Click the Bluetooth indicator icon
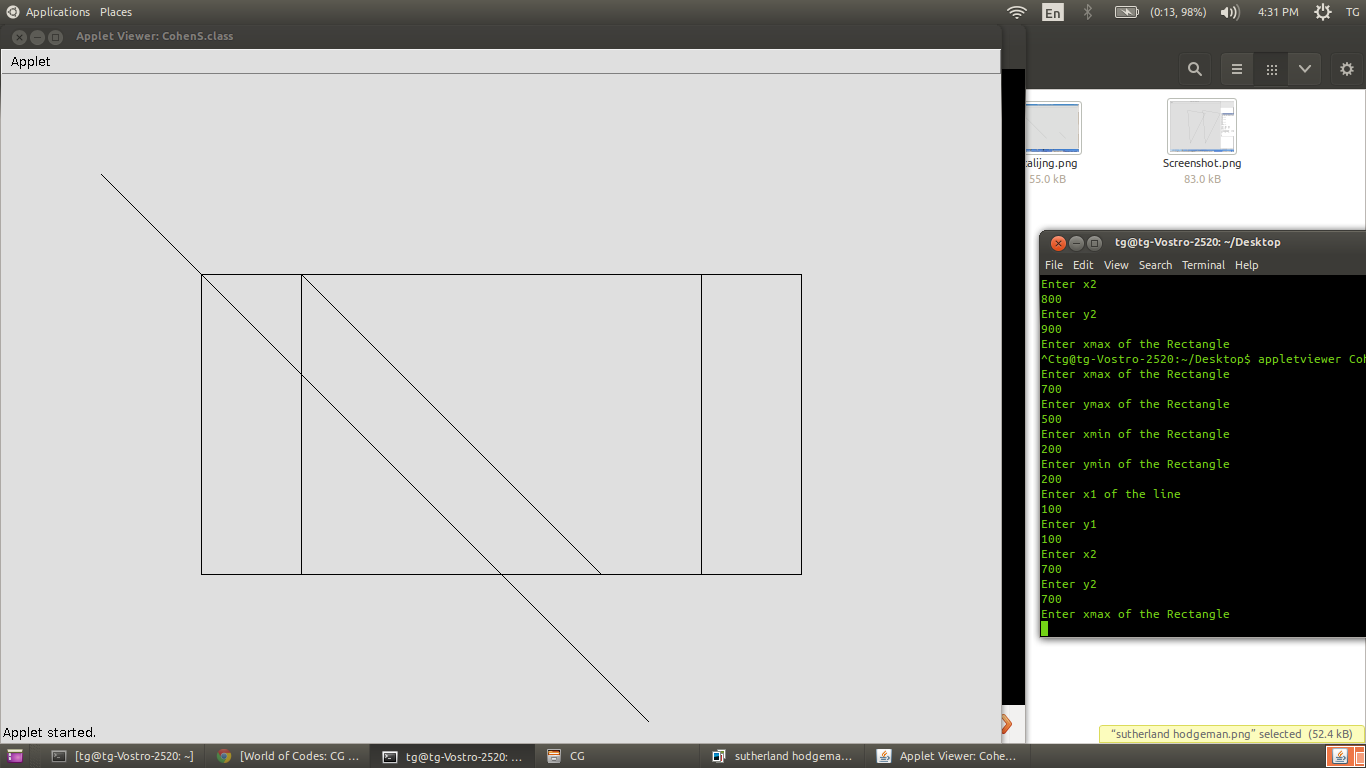This screenshot has height=768, width=1366. (x=1089, y=12)
